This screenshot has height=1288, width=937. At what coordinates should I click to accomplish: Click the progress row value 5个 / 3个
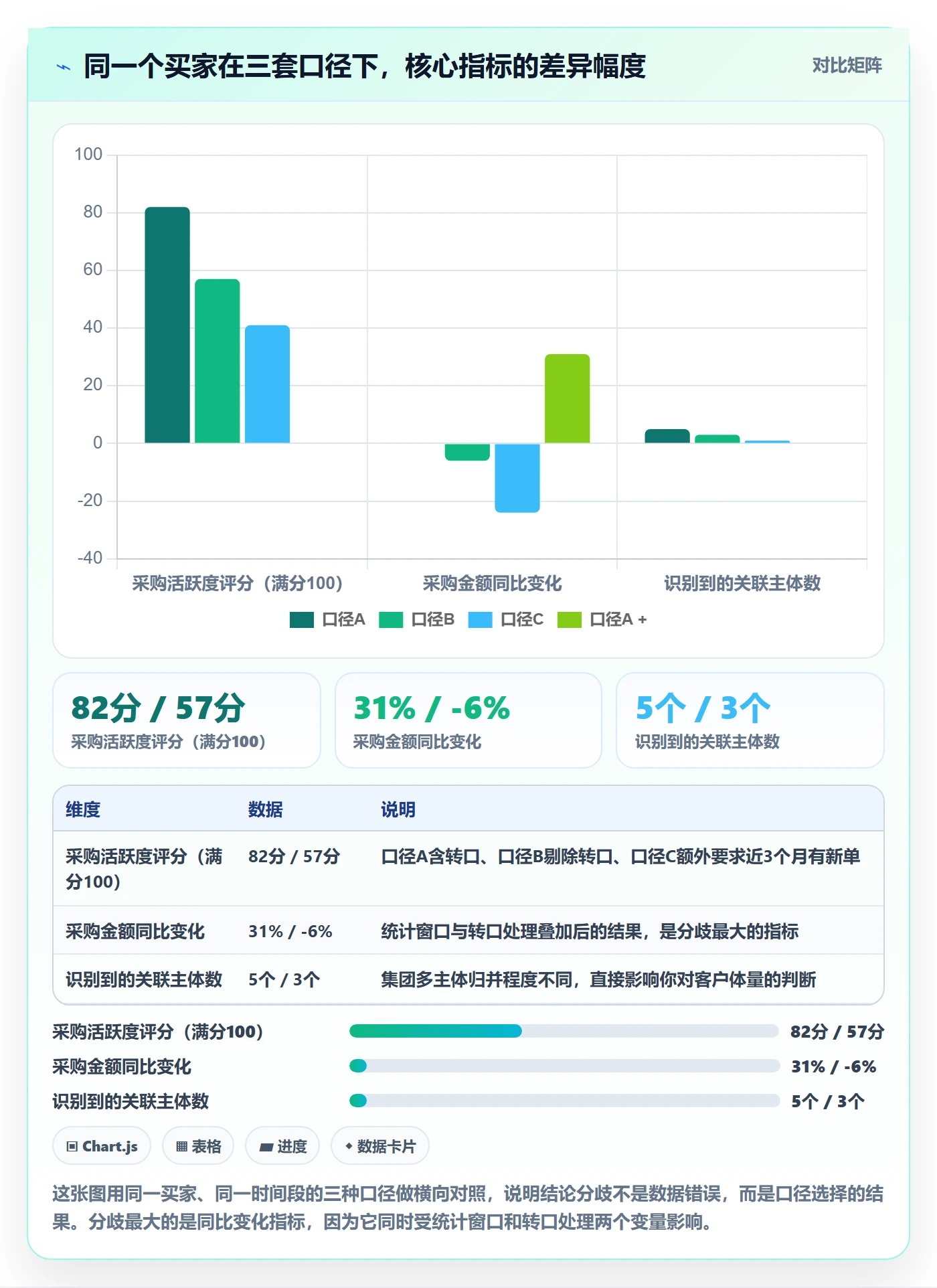coord(828,1101)
